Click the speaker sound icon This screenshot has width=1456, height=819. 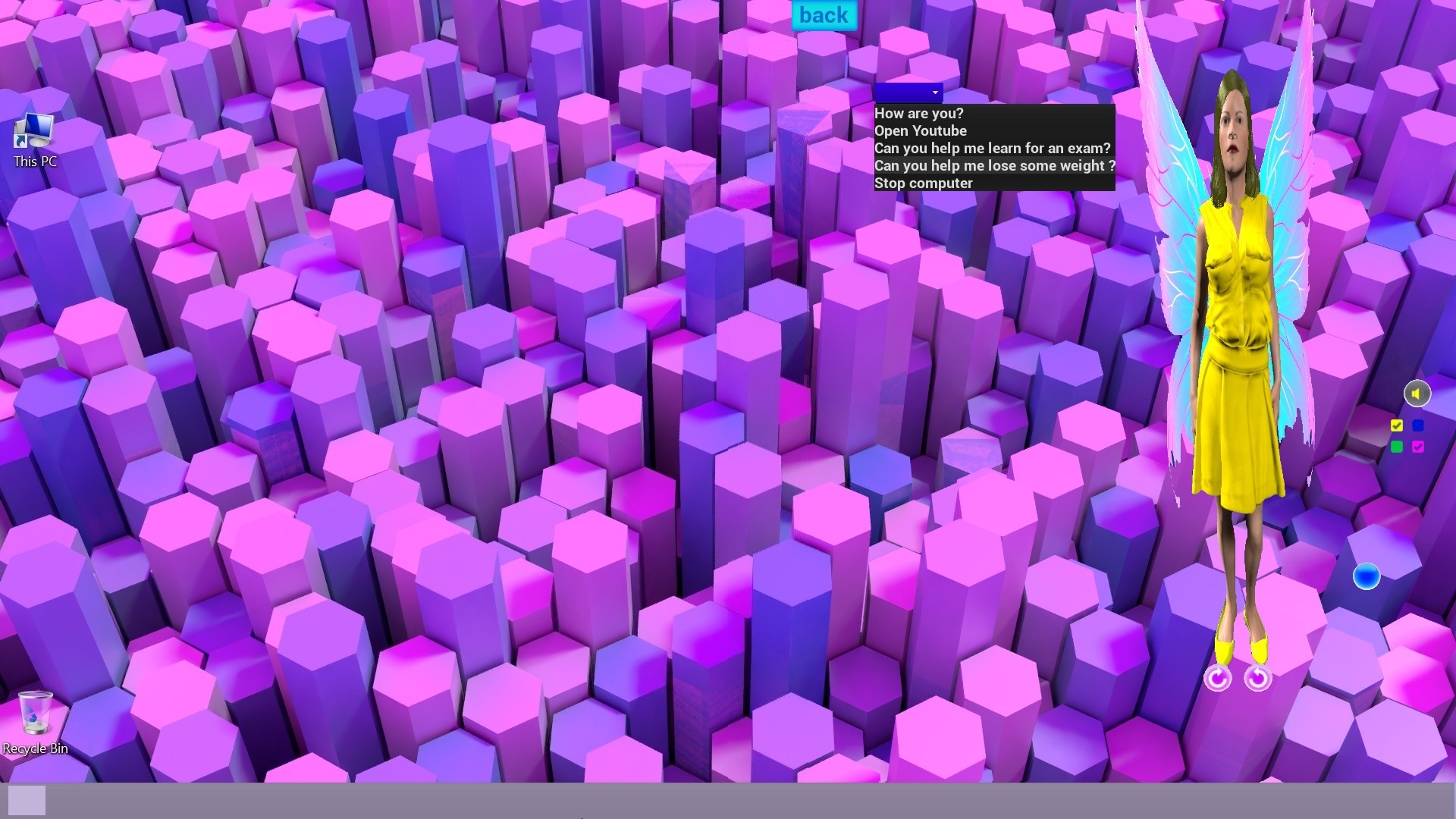tap(1417, 394)
